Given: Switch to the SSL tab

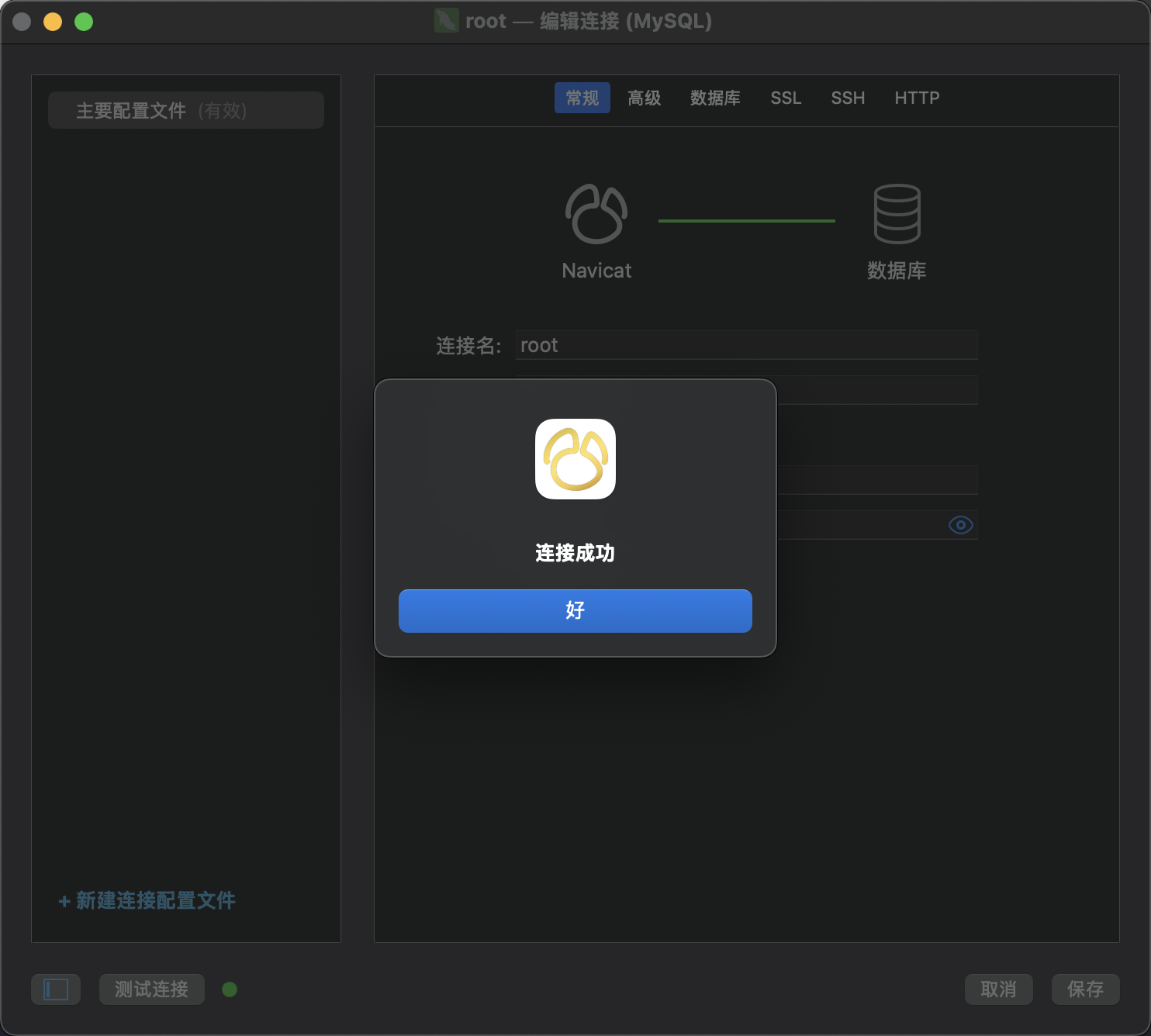Looking at the screenshot, I should 786,98.
